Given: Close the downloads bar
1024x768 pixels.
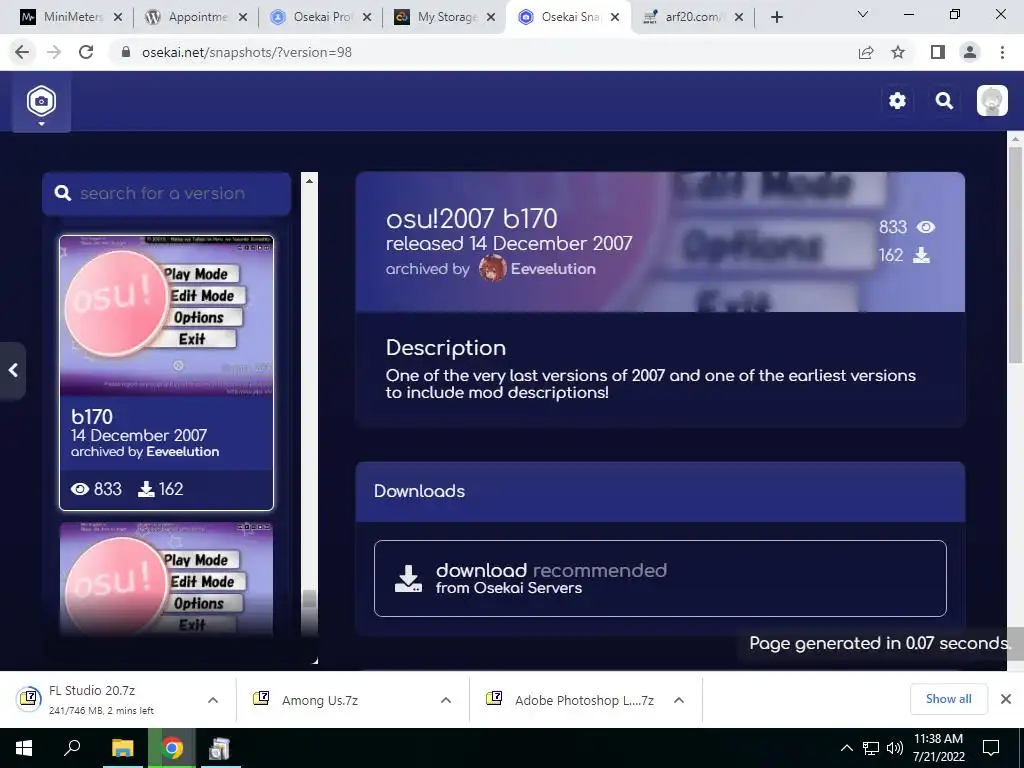Looking at the screenshot, I should click(1006, 699).
